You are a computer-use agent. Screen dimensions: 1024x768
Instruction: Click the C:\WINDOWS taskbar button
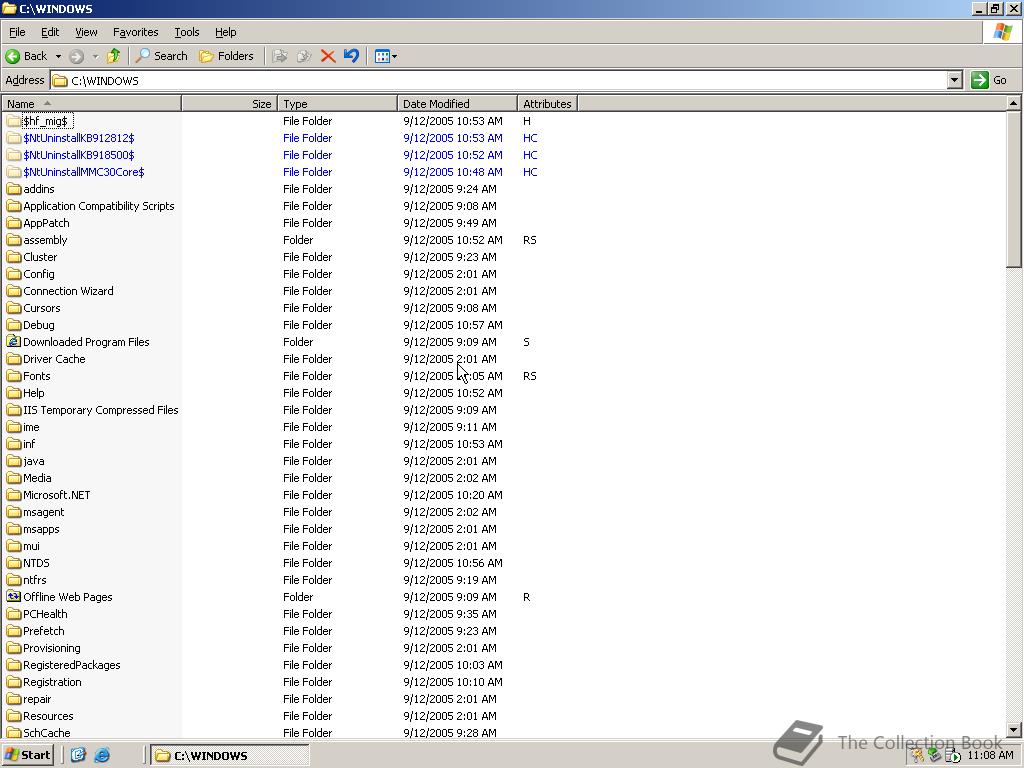click(230, 756)
